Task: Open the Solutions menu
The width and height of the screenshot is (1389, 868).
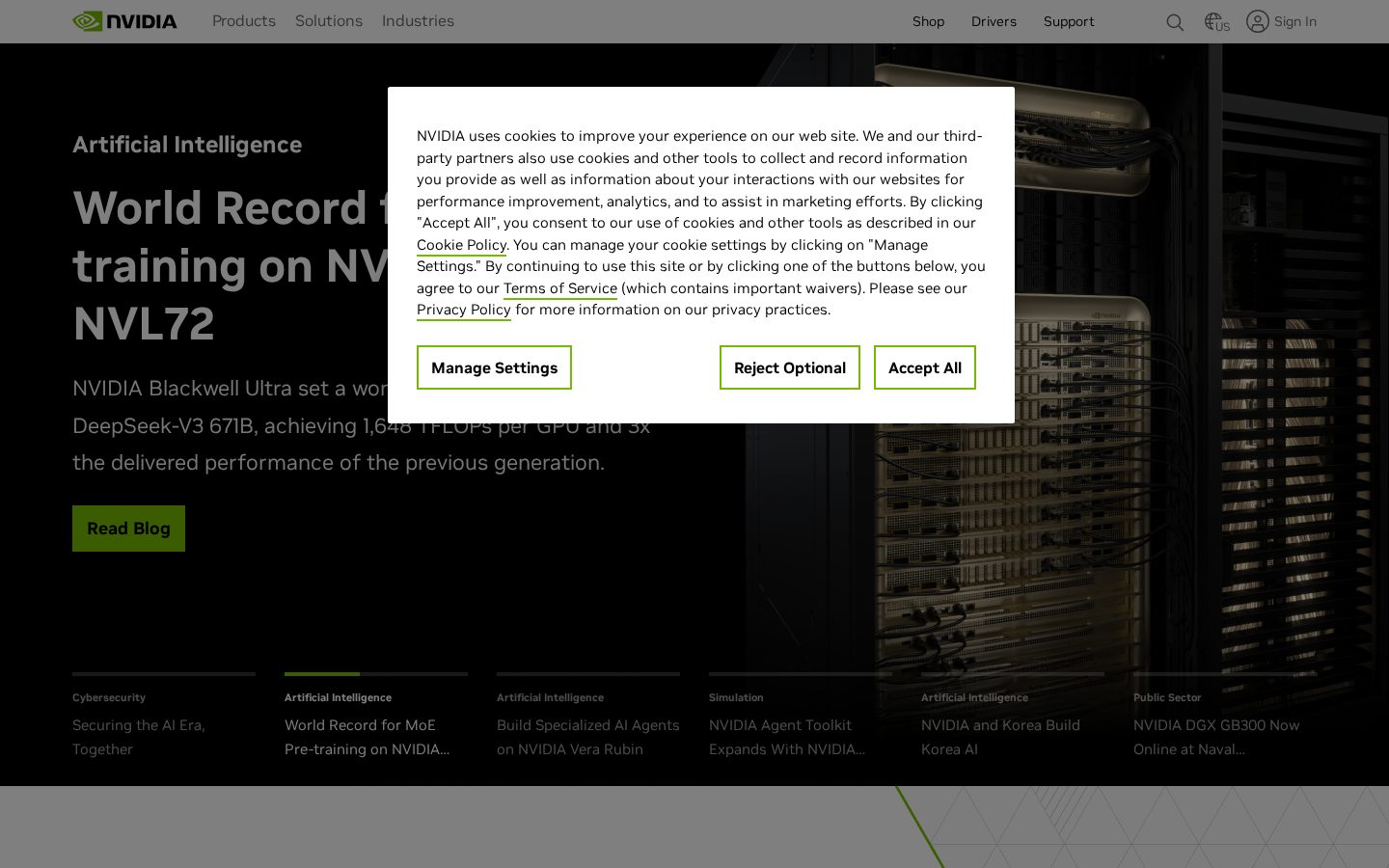Action: click(x=329, y=21)
